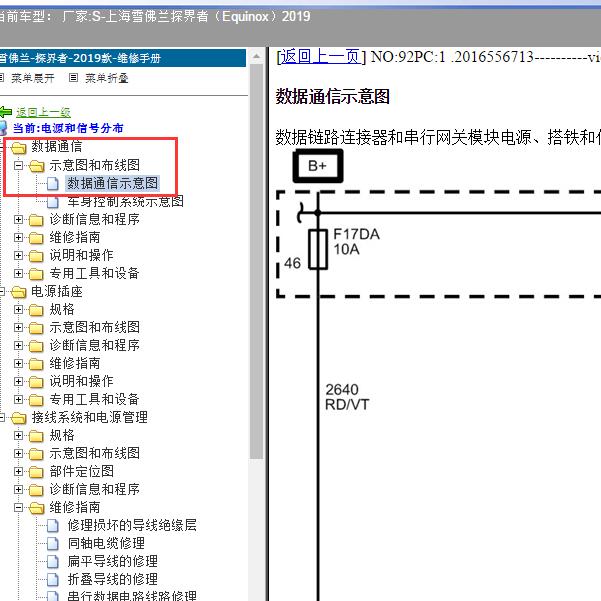The image size is (601, 601).
Task: Click 维修指南 folder icon under 数据通信
Action: (37, 238)
